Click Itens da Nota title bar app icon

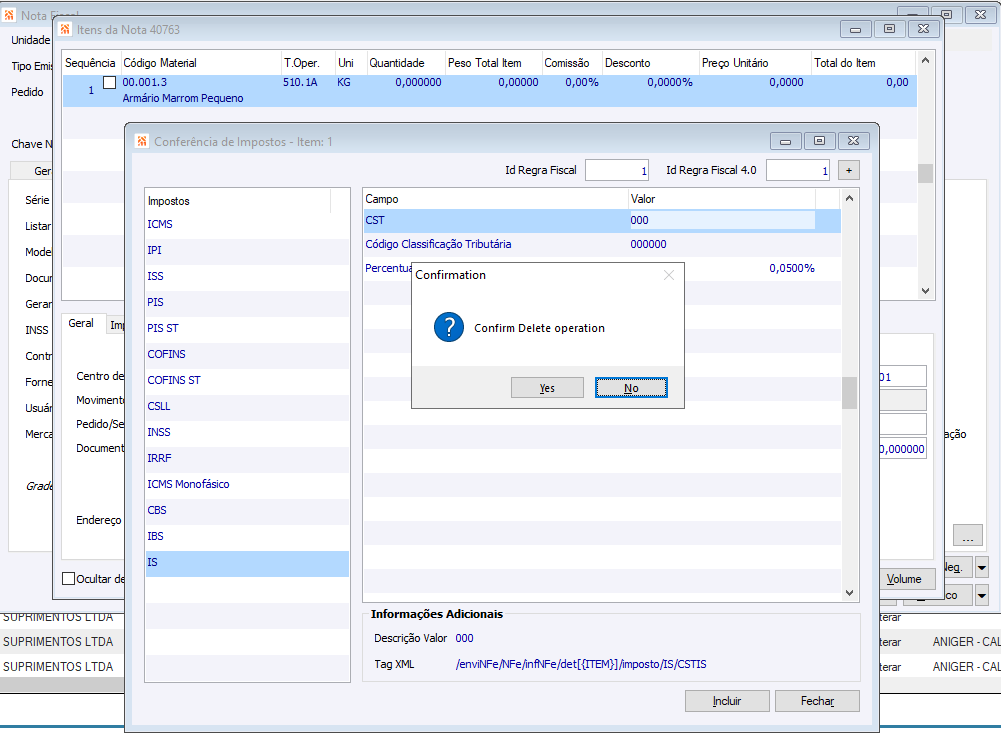pyautogui.click(x=64, y=29)
